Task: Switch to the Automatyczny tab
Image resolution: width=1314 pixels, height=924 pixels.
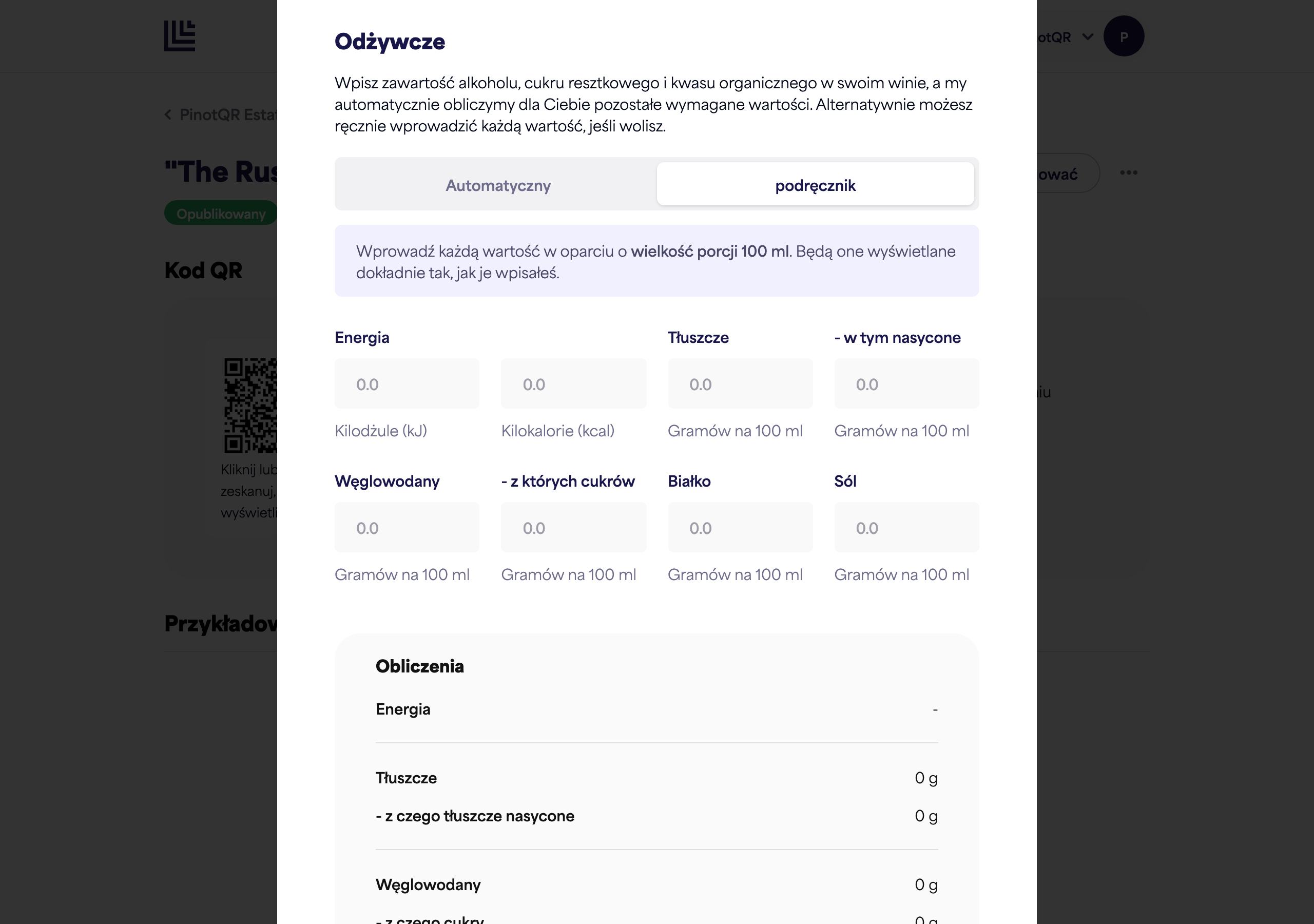Action: 497,185
